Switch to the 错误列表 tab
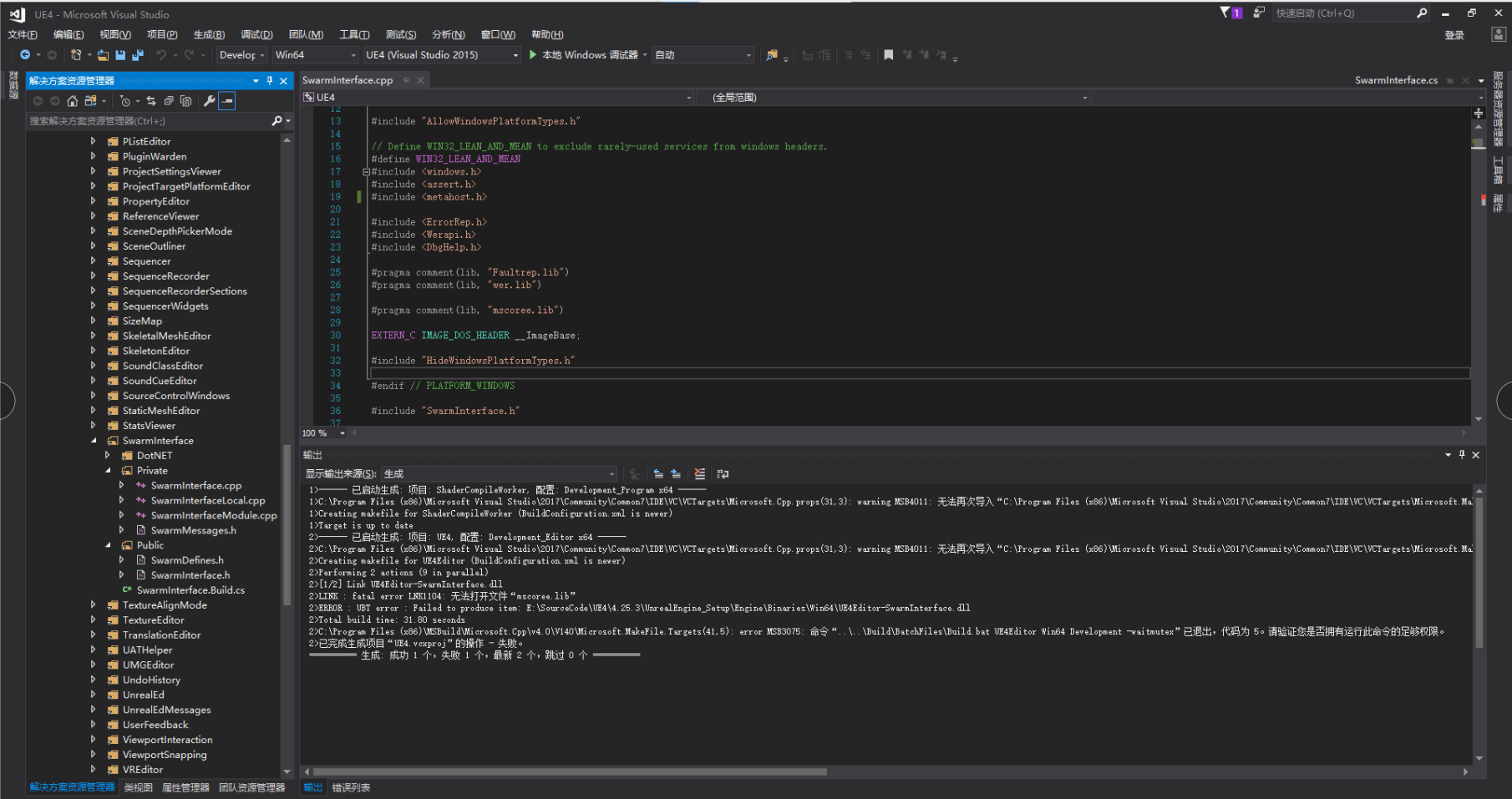The width and height of the screenshot is (1512, 799). pyautogui.click(x=351, y=787)
